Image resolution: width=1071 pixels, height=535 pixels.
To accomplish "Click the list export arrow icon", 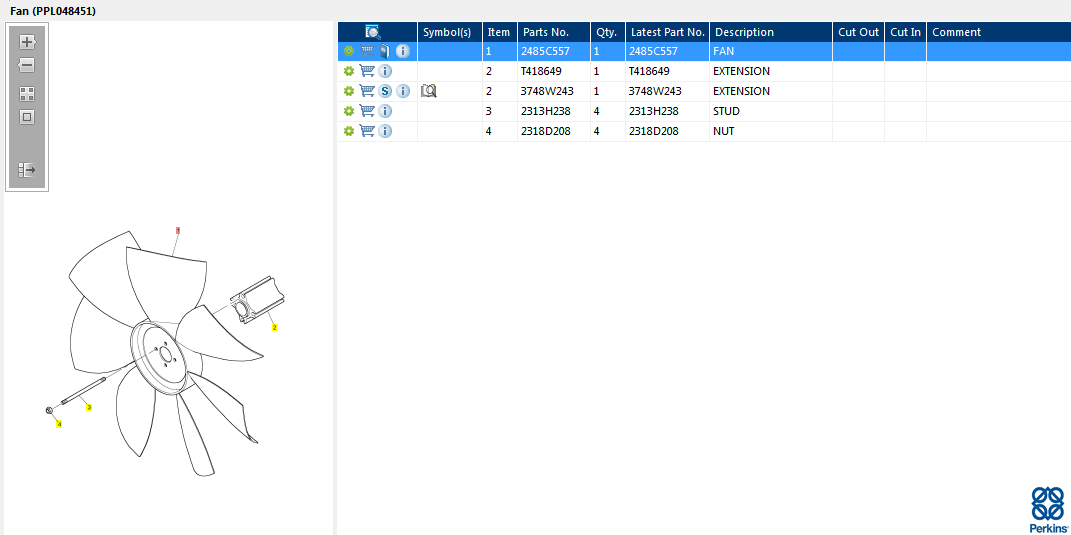I will click(x=27, y=170).
